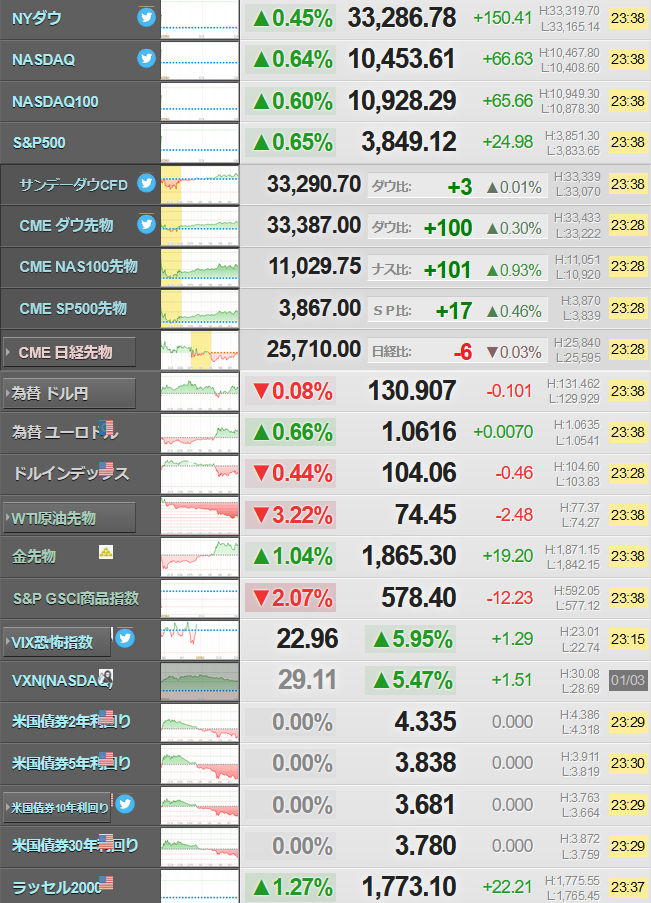Select WTI change ▼3.22%

[291, 515]
